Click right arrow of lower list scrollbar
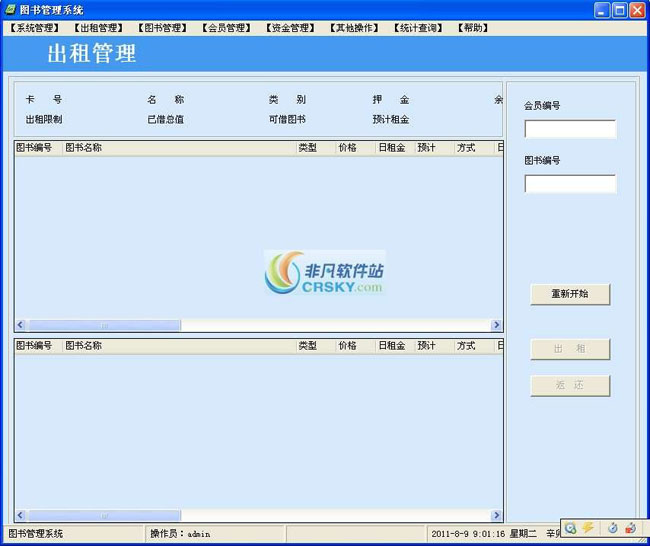The height and width of the screenshot is (546, 650). tap(496, 515)
